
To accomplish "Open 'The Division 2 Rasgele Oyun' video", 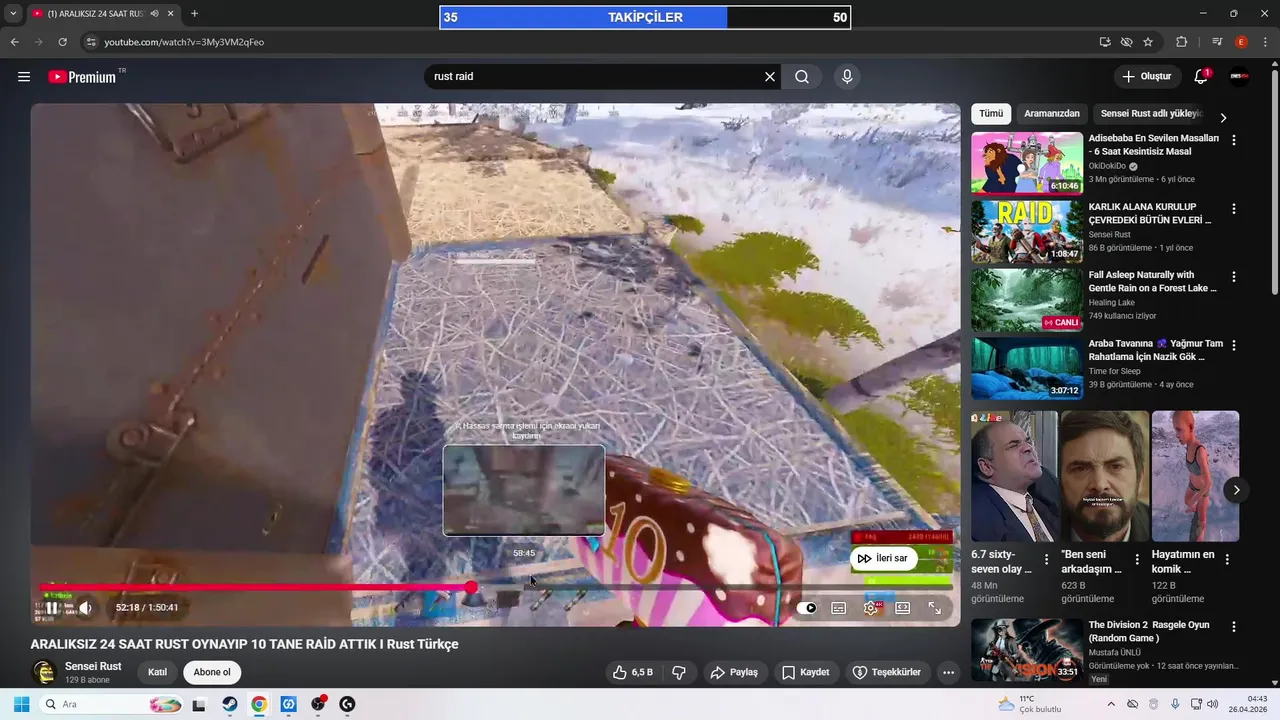I will pyautogui.click(x=1027, y=649).
